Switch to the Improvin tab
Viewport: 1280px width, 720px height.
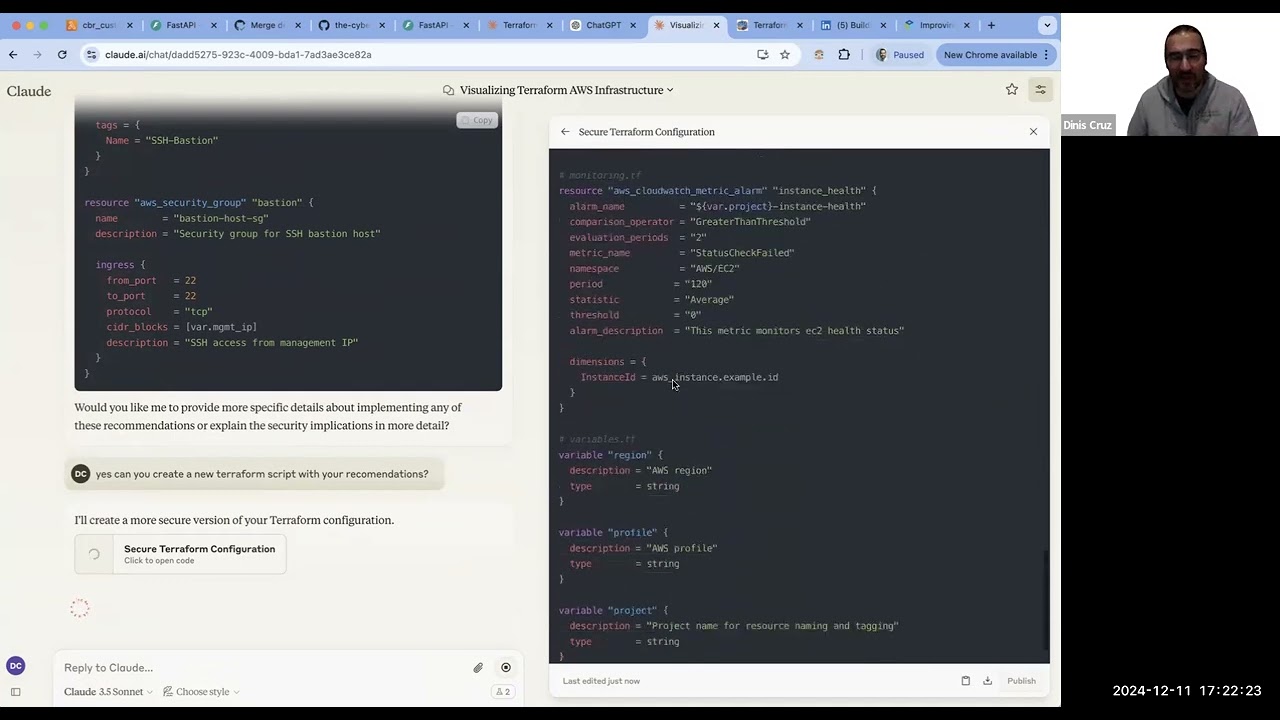click(x=936, y=25)
